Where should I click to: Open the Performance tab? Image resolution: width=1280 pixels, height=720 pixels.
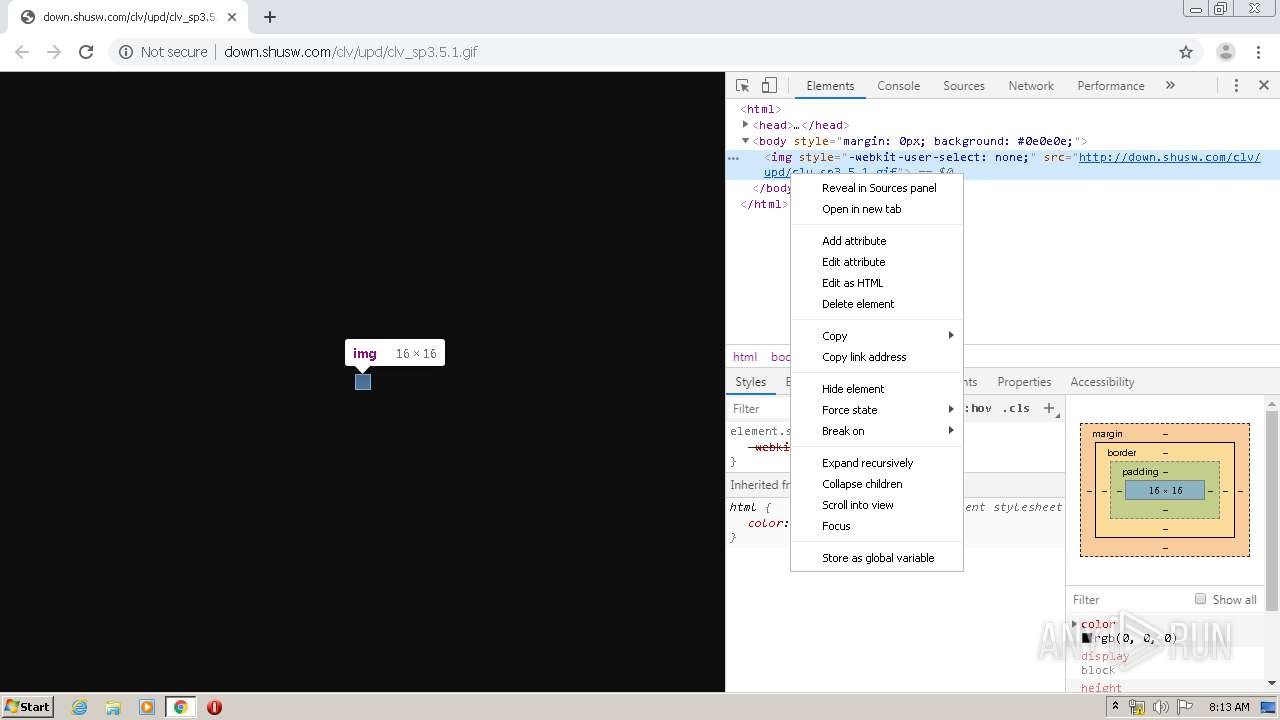click(1111, 86)
